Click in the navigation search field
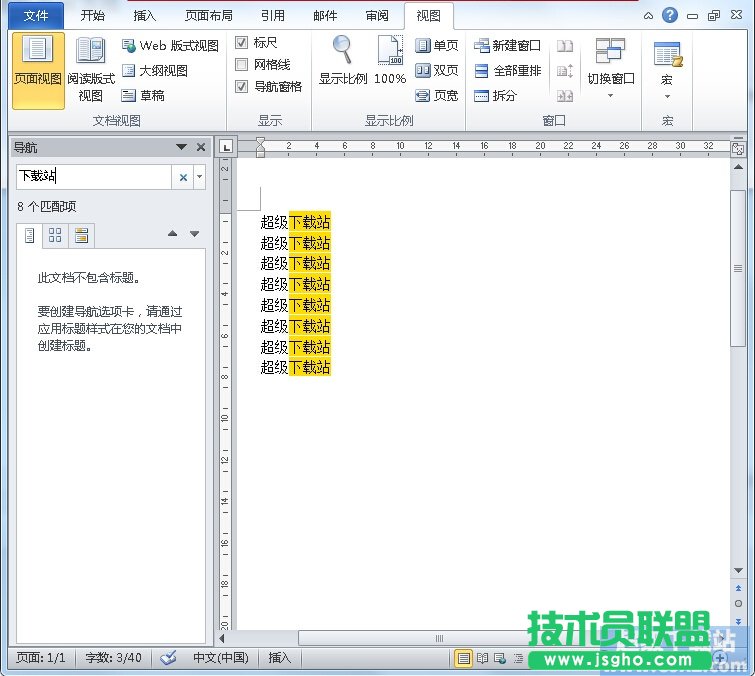The height and width of the screenshot is (676, 755). click(x=93, y=177)
